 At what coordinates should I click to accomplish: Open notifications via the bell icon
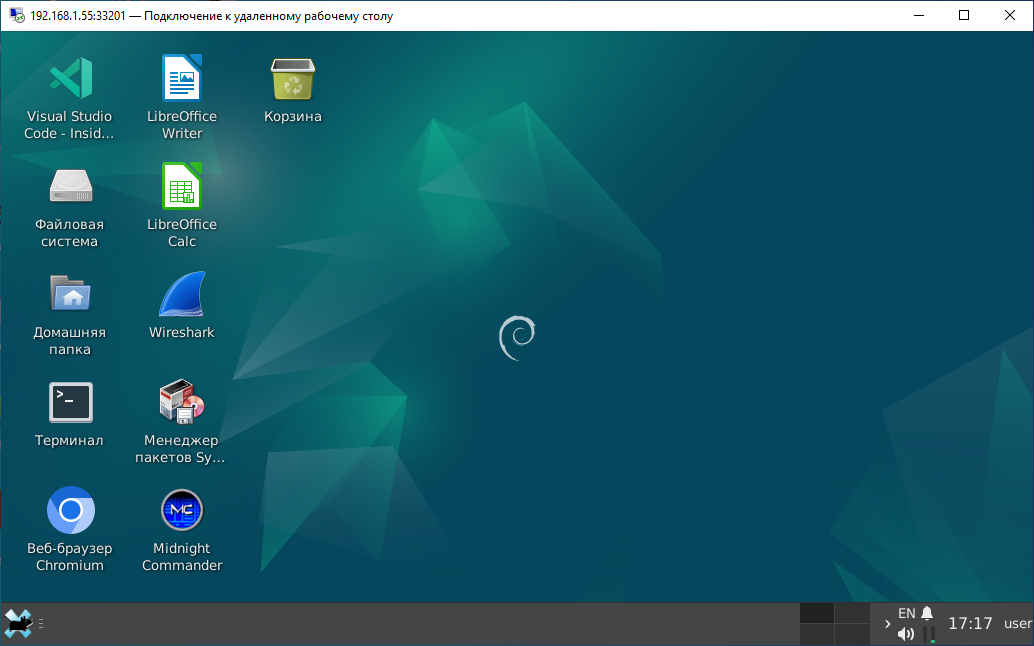click(927, 614)
